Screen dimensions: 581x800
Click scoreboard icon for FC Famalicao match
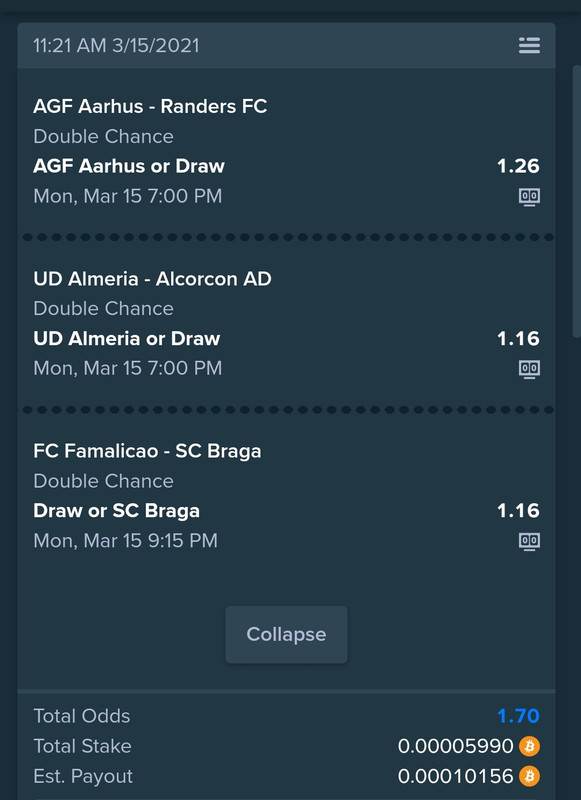pos(529,541)
